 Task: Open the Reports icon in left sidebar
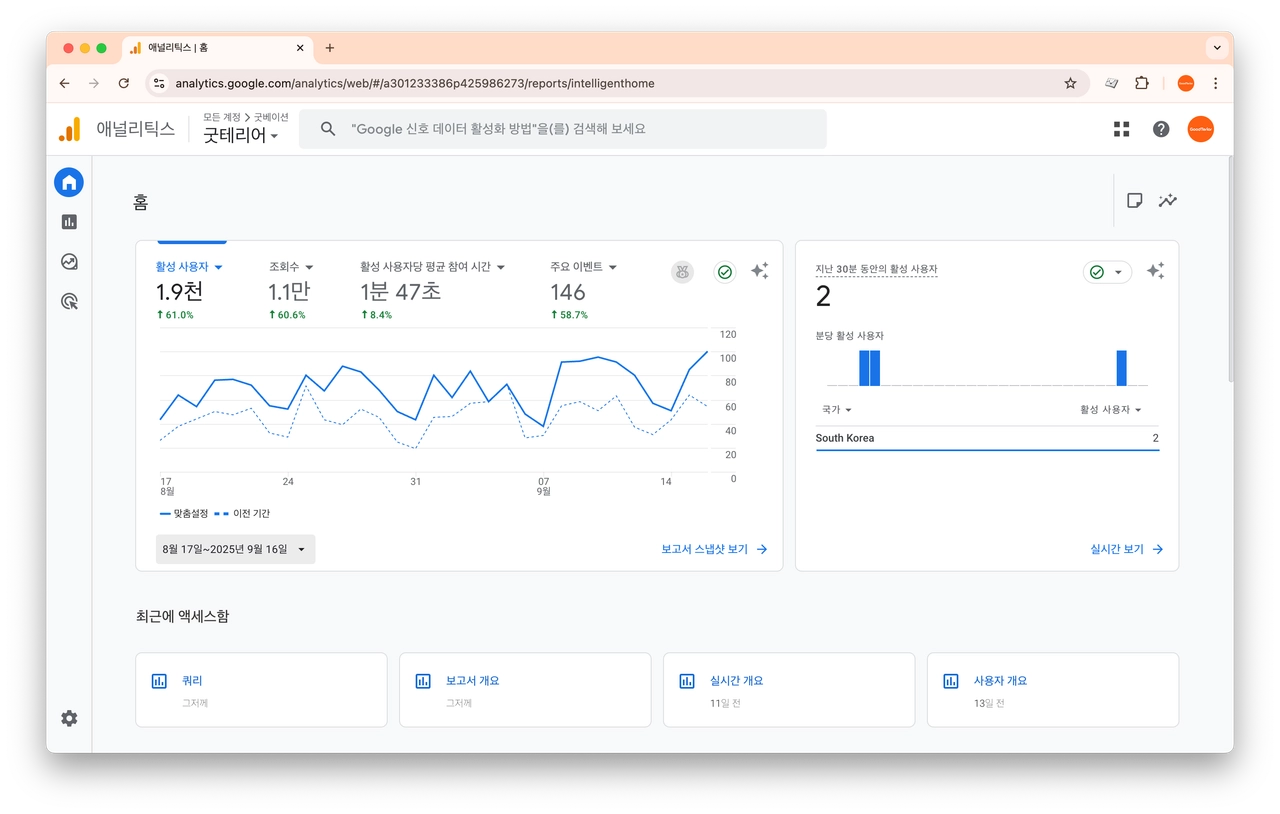tap(69, 222)
